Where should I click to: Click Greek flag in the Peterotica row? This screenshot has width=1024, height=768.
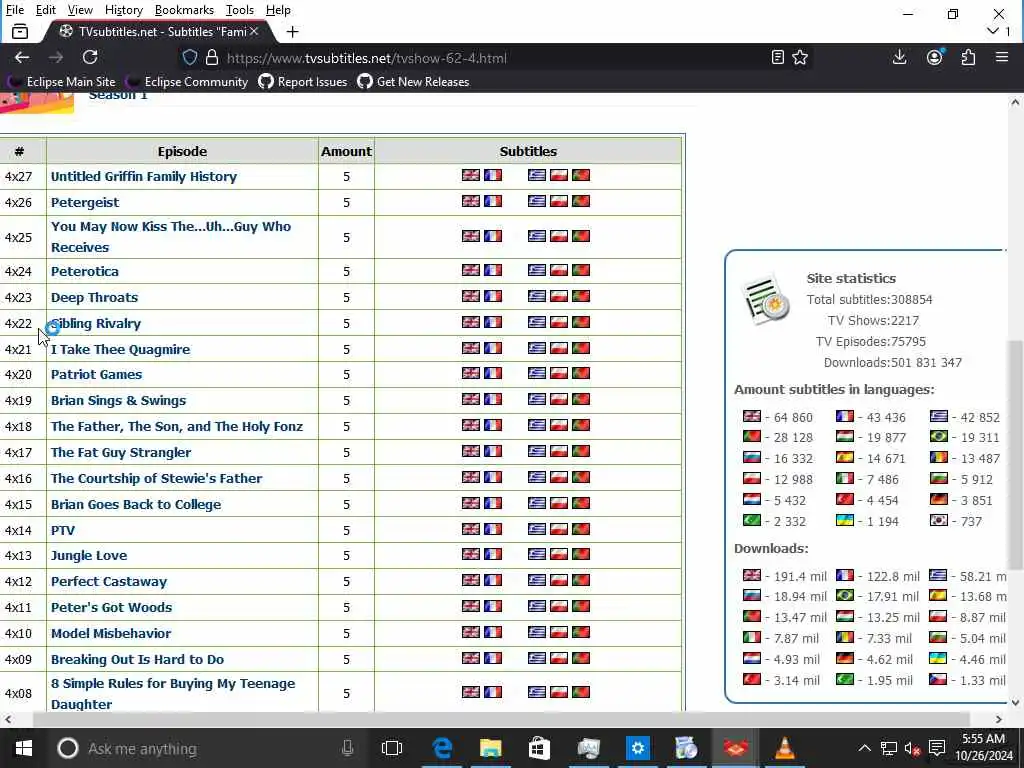click(537, 270)
